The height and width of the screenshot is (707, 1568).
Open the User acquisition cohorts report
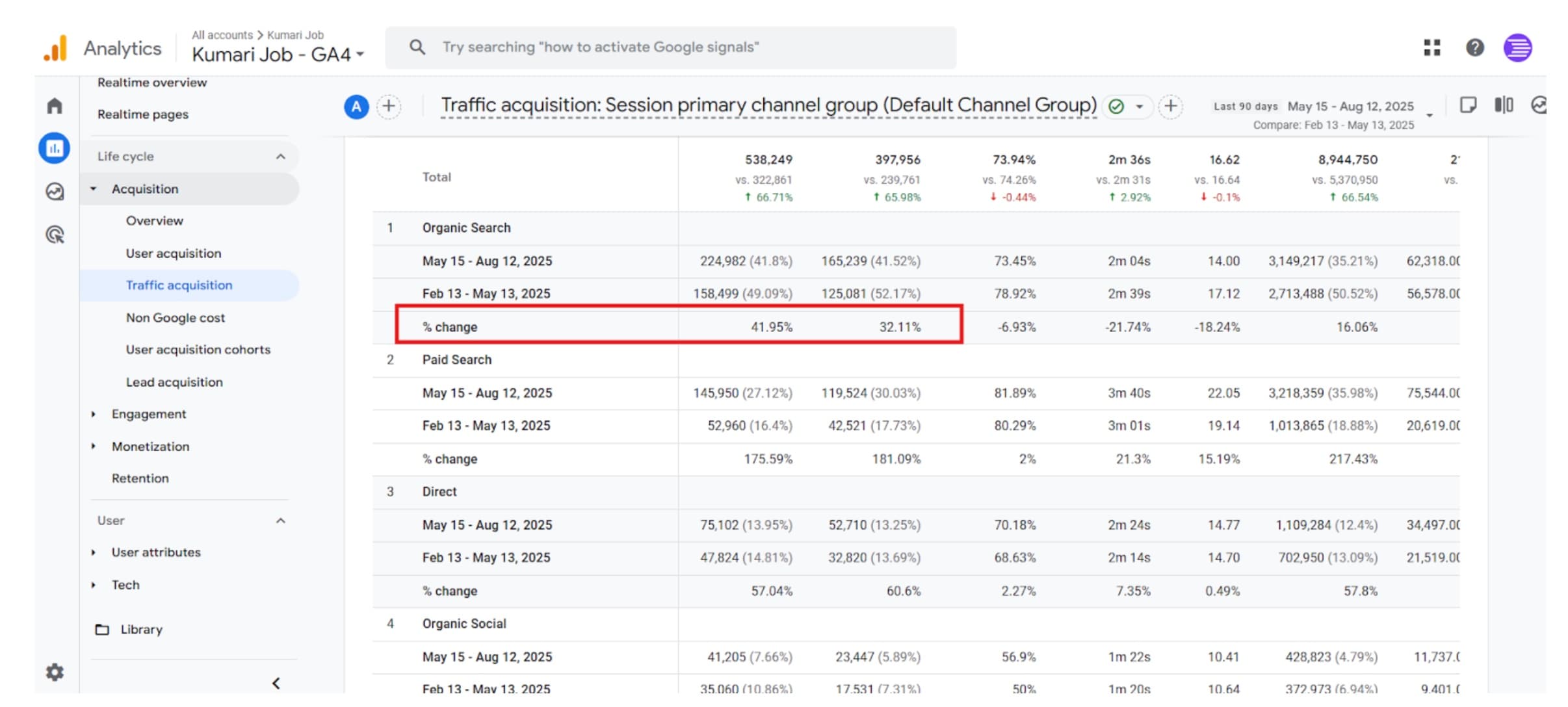point(198,350)
